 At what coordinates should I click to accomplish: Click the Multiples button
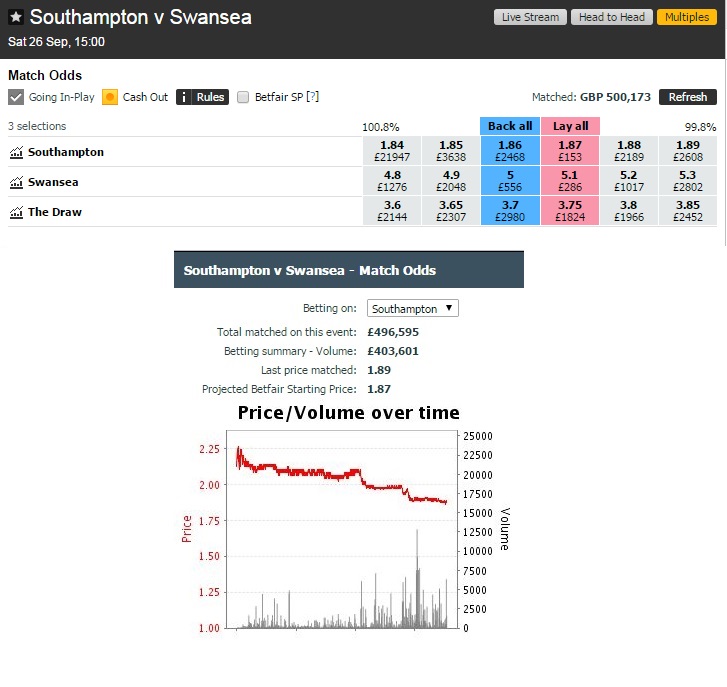687,17
